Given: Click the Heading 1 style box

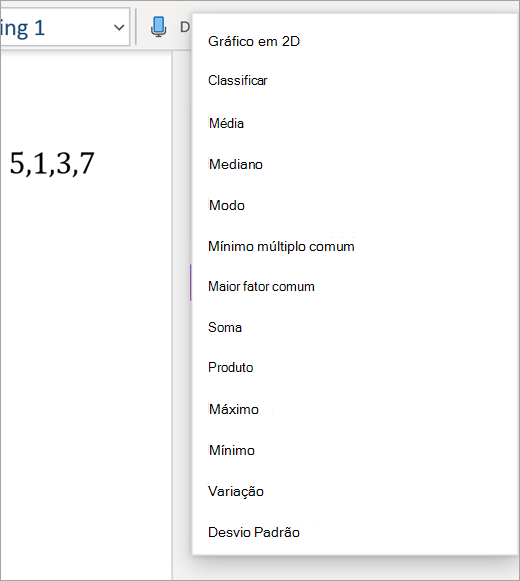Looking at the screenshot, I should (65, 27).
